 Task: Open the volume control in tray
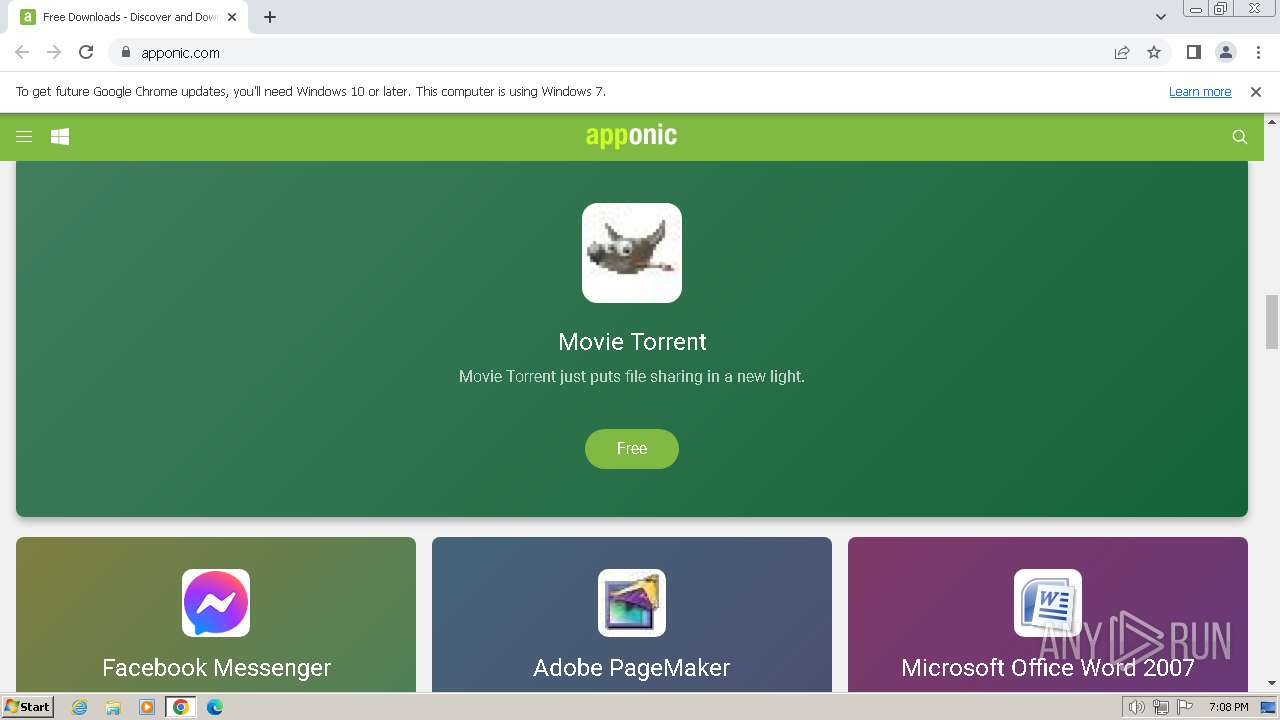[x=1136, y=707]
